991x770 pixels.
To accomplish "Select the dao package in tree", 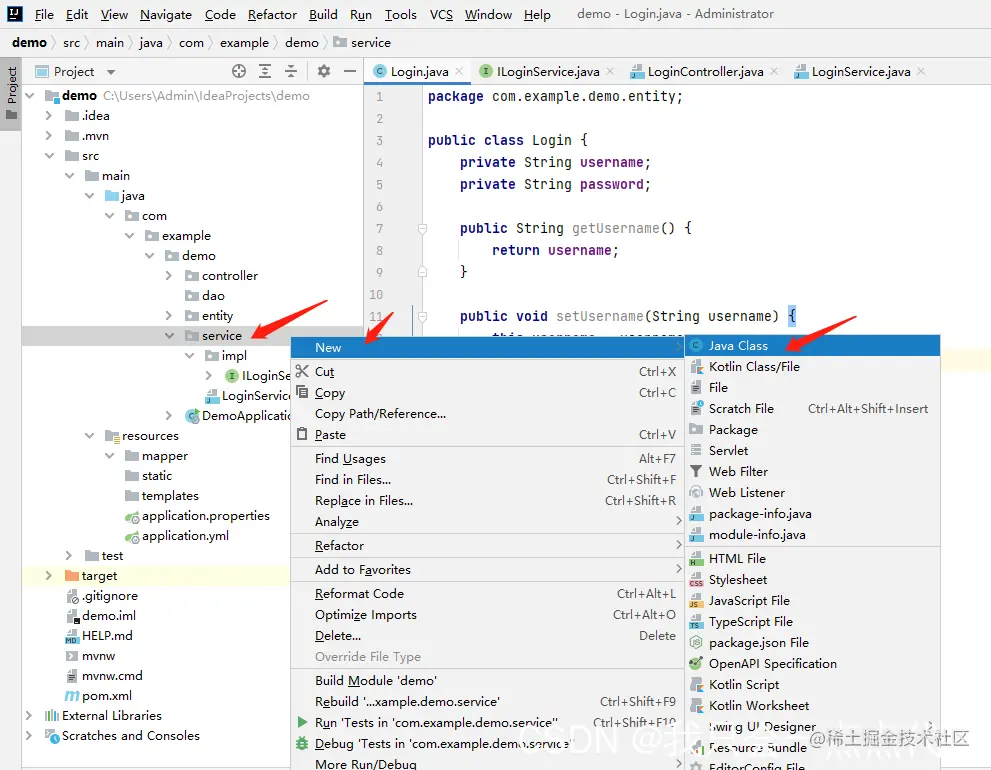I will point(213,296).
